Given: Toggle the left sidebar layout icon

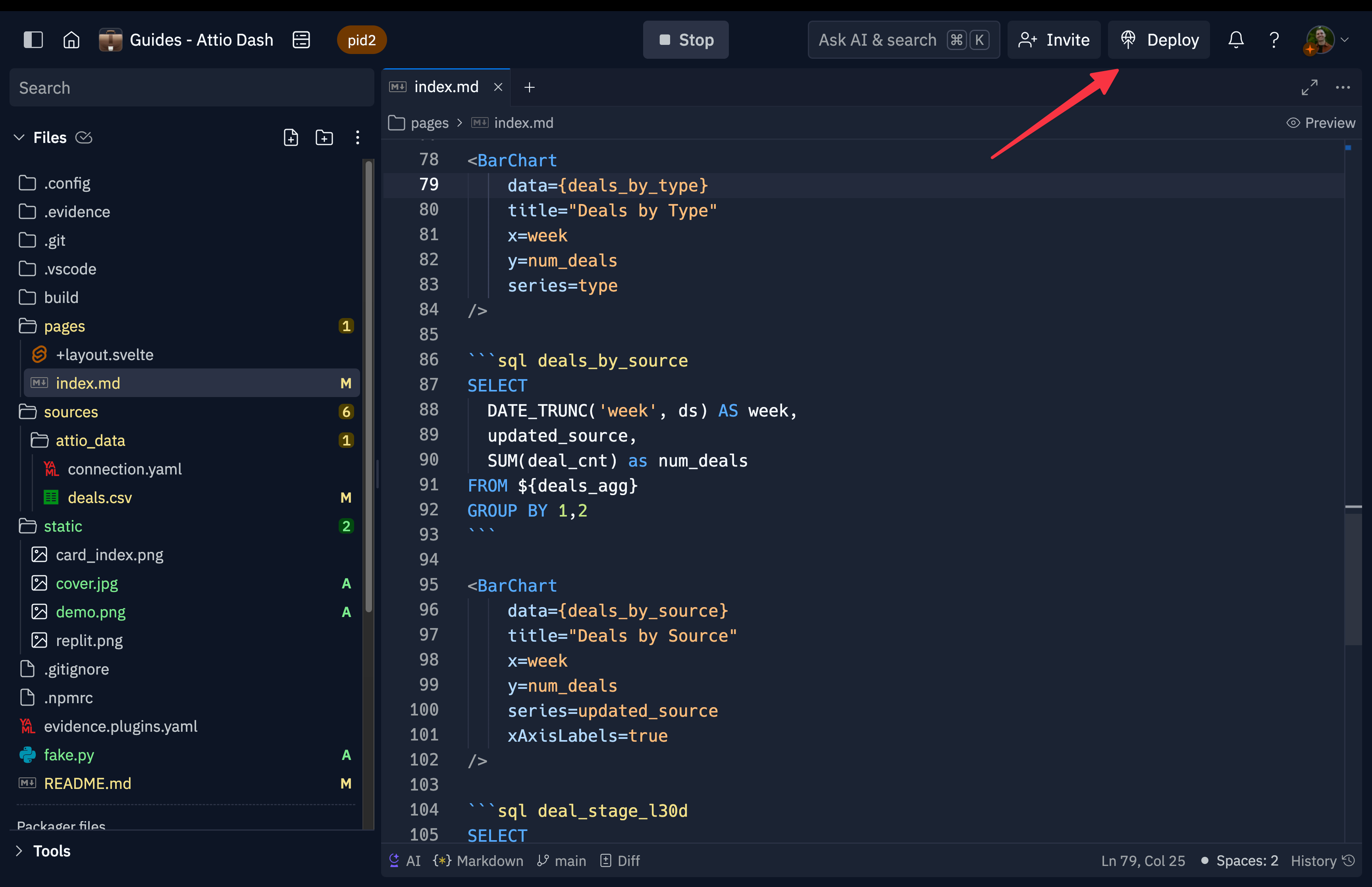Looking at the screenshot, I should point(33,39).
